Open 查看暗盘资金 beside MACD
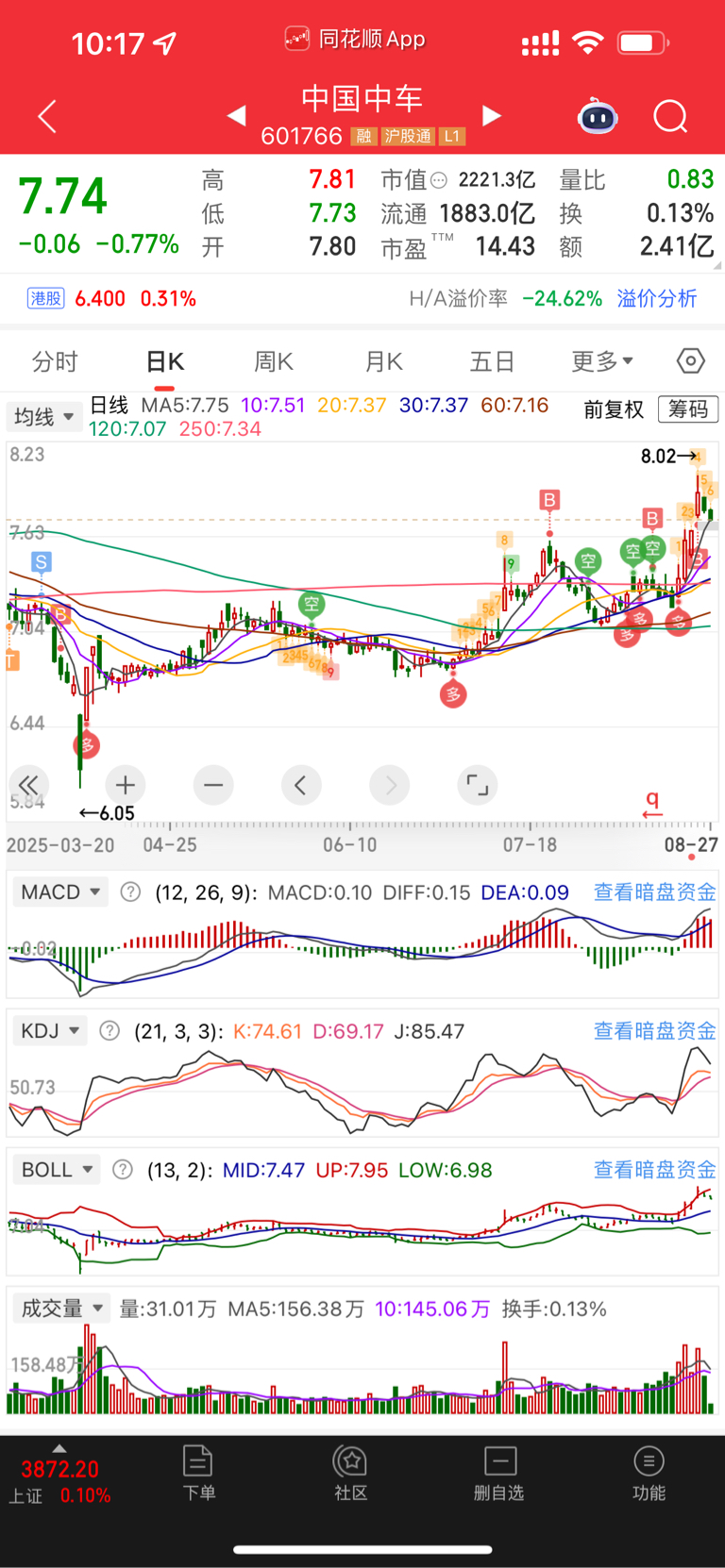The width and height of the screenshot is (725, 1568). click(654, 892)
